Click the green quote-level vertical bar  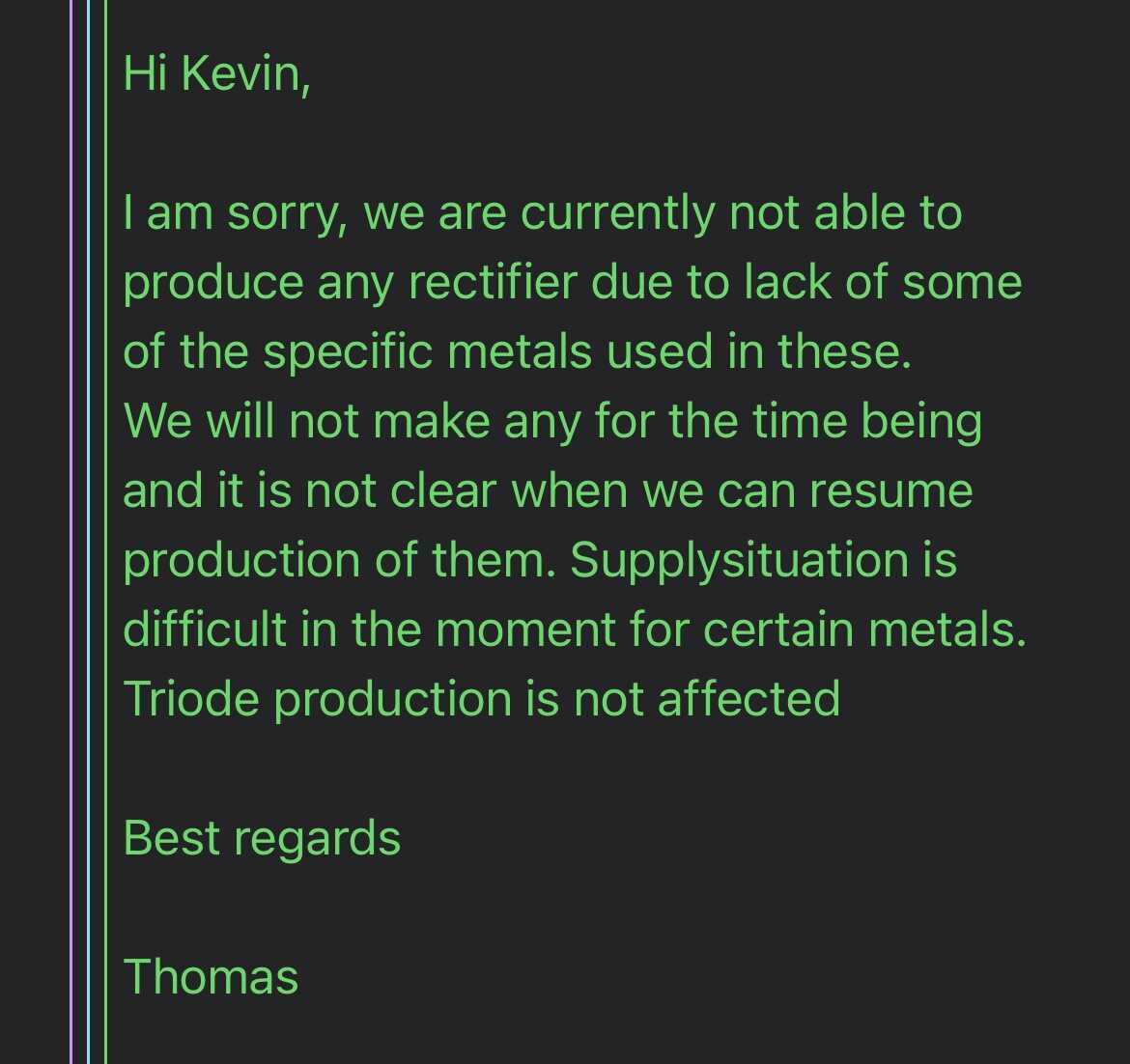point(105,532)
